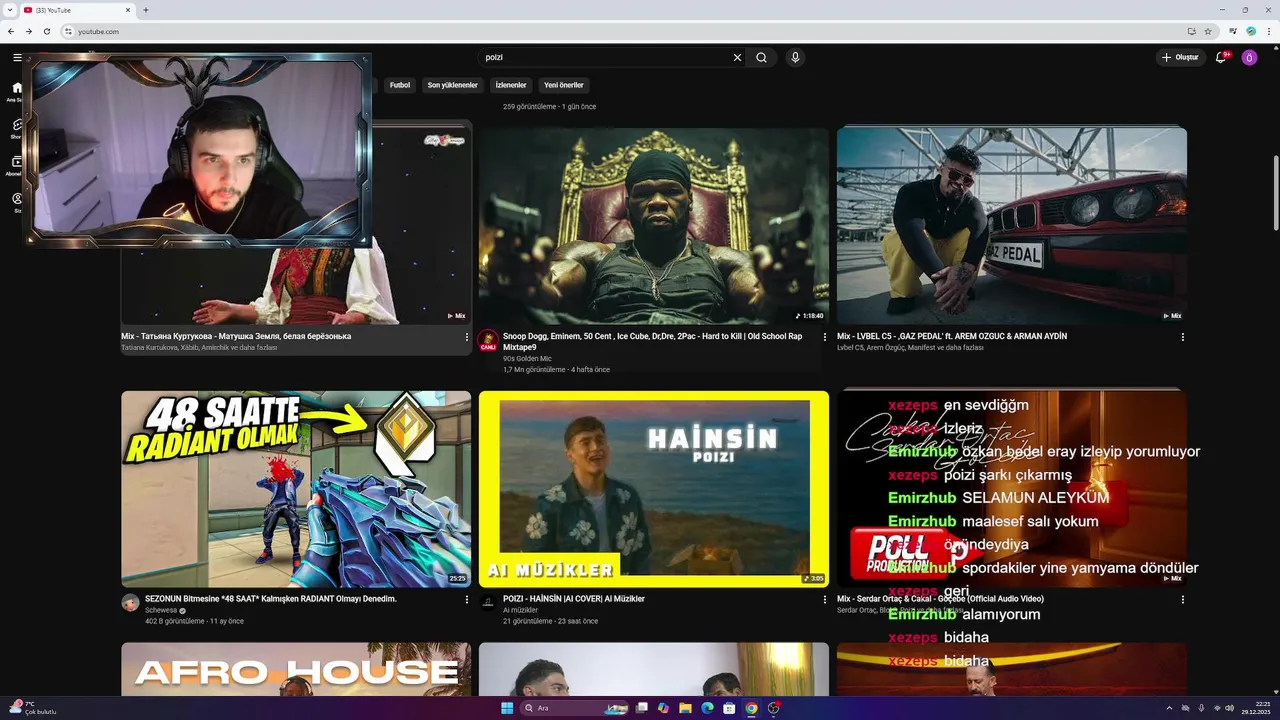The height and width of the screenshot is (720, 1280).
Task: Open Mix - Serdar Ortaç & Cakal title
Action: click(940, 599)
